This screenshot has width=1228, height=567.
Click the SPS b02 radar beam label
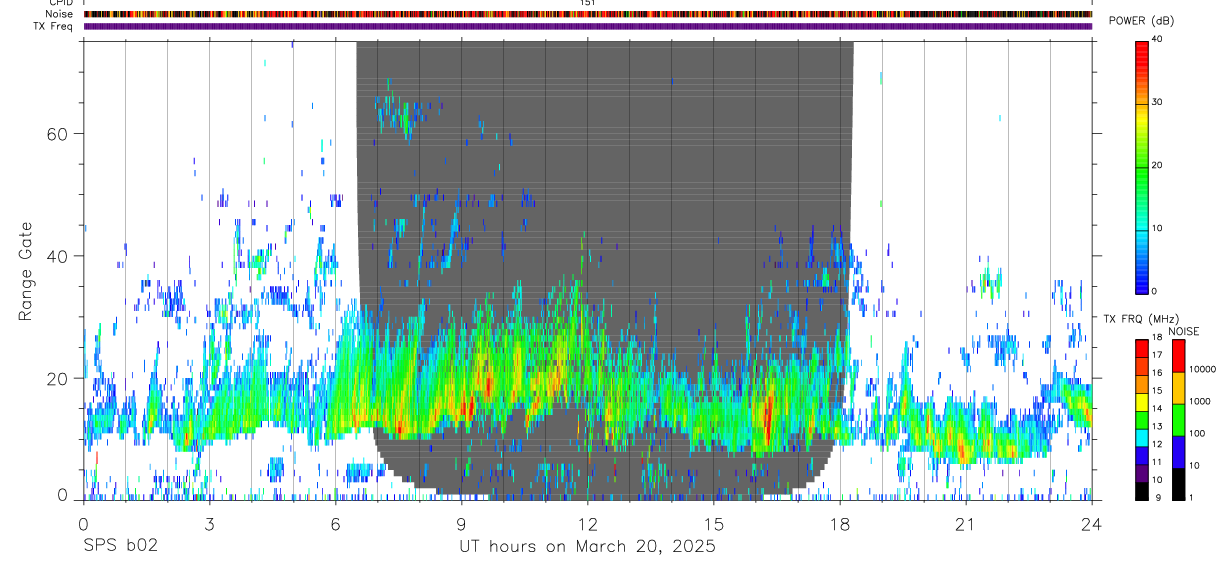120,546
